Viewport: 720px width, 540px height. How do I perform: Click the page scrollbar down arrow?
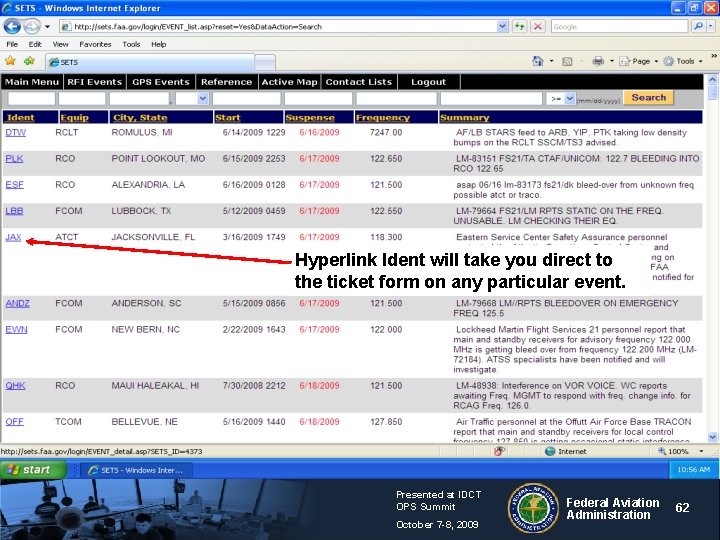[x=712, y=437]
